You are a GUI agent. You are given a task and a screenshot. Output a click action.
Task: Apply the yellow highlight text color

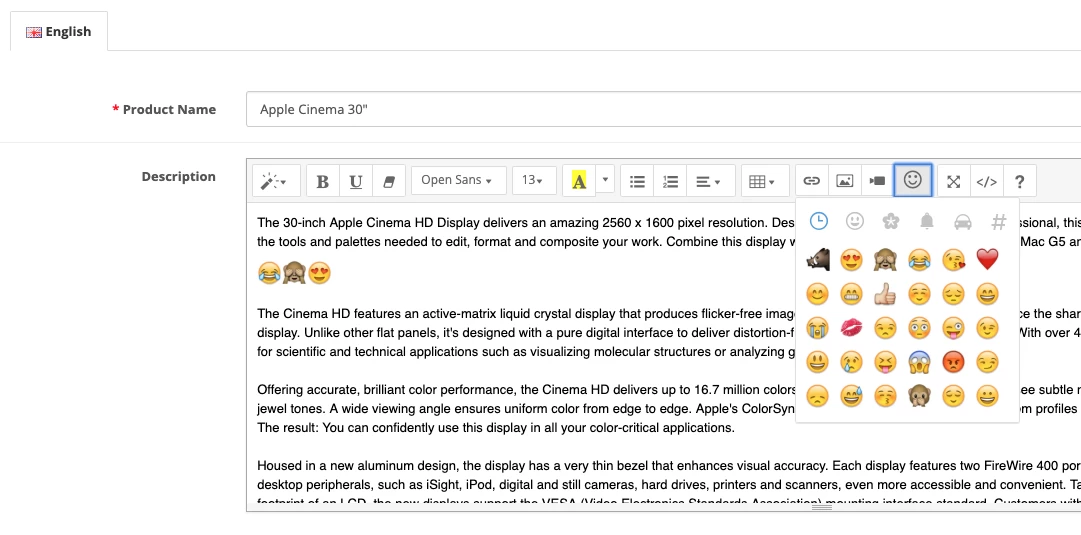click(x=579, y=181)
